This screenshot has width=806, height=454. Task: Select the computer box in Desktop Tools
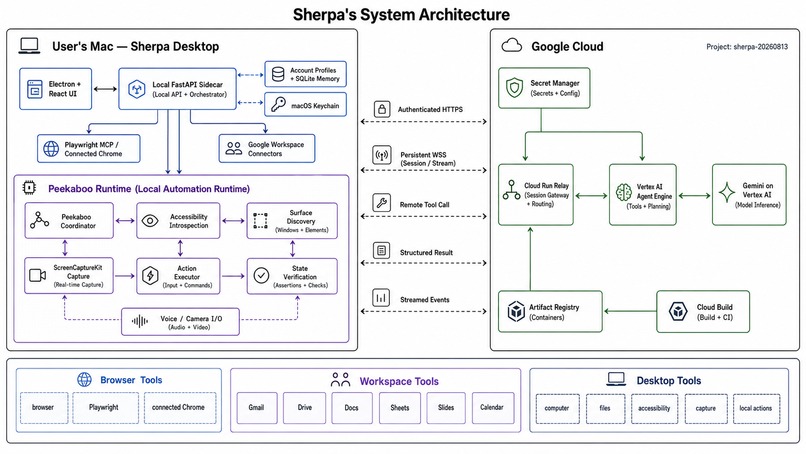coord(557,409)
